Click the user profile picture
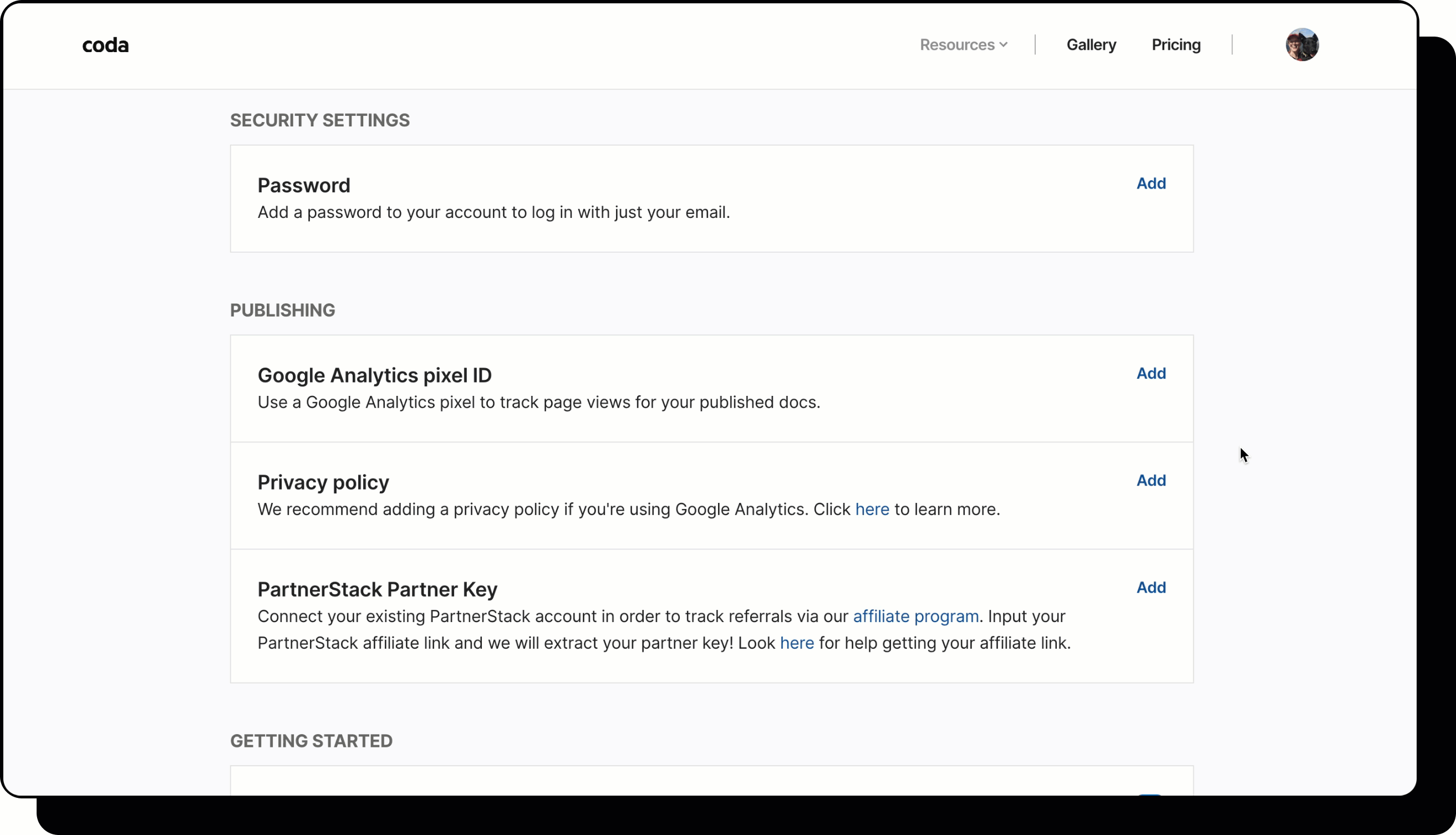Viewport: 1456px width, 835px height. pos(1302,44)
